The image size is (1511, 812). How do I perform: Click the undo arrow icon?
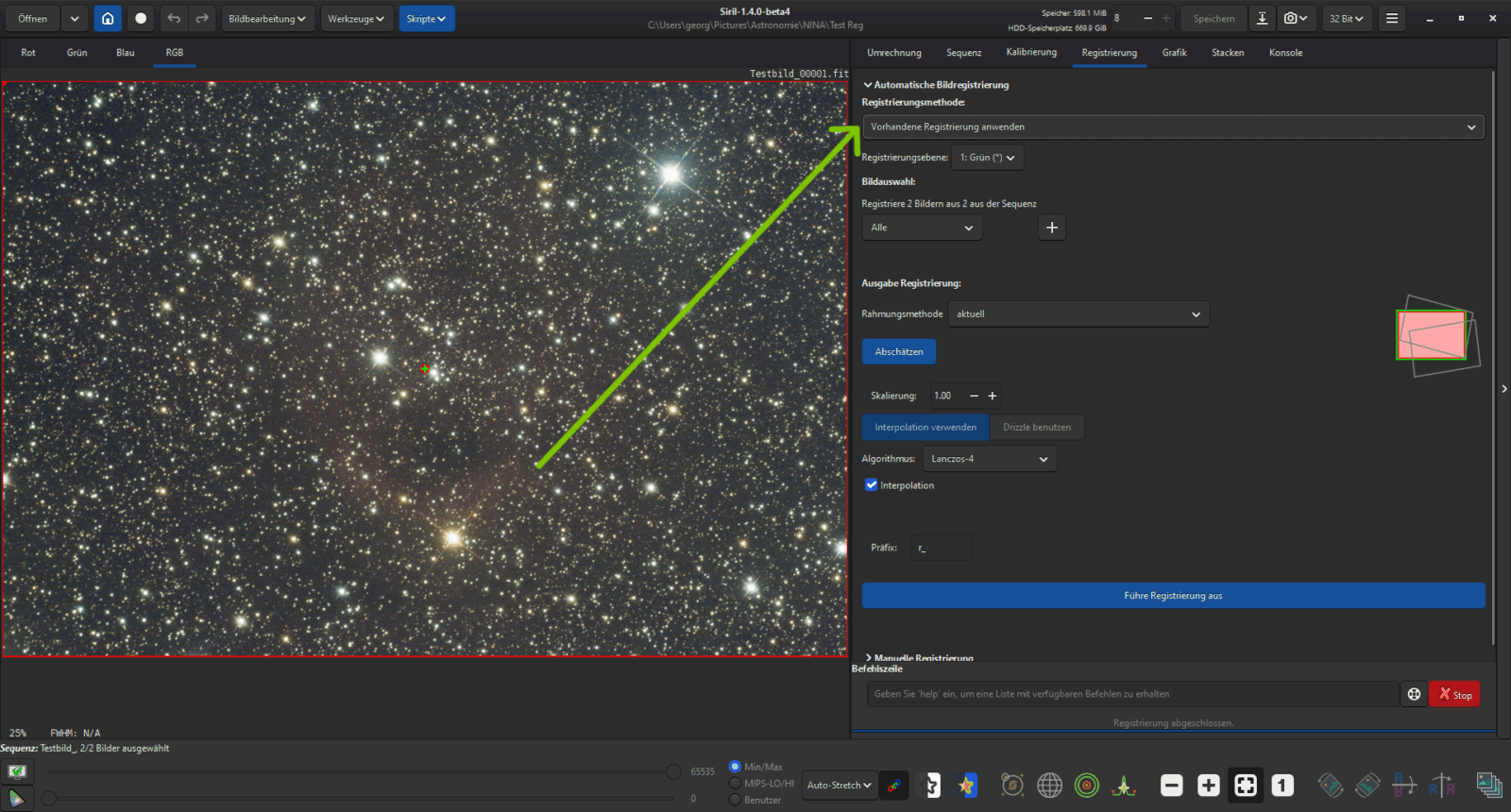(x=174, y=19)
